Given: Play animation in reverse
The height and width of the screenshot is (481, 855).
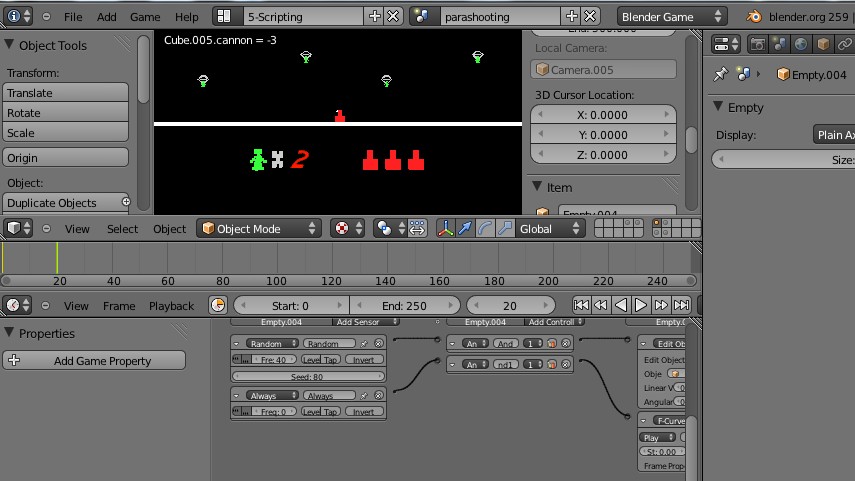Looking at the screenshot, I should point(621,305).
